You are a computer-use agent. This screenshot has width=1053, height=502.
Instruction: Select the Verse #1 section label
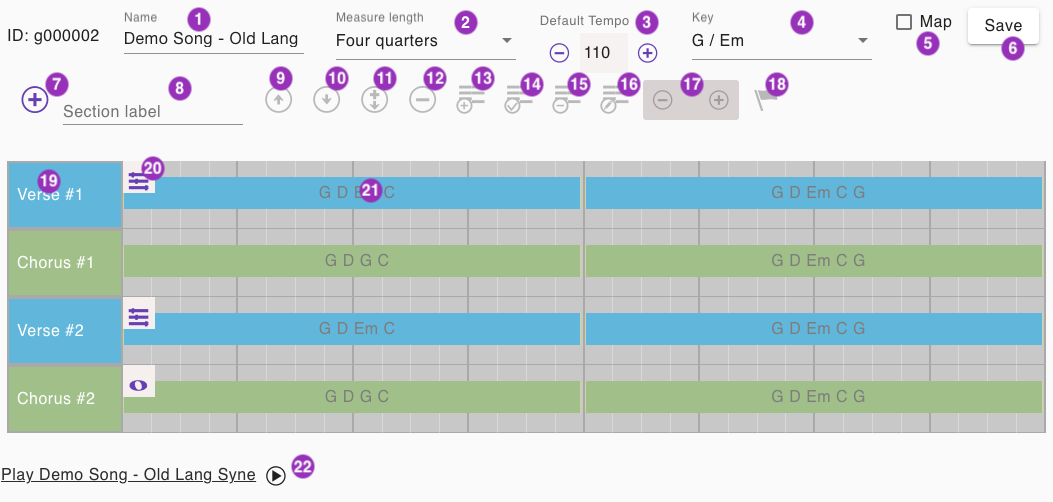[x=64, y=194]
